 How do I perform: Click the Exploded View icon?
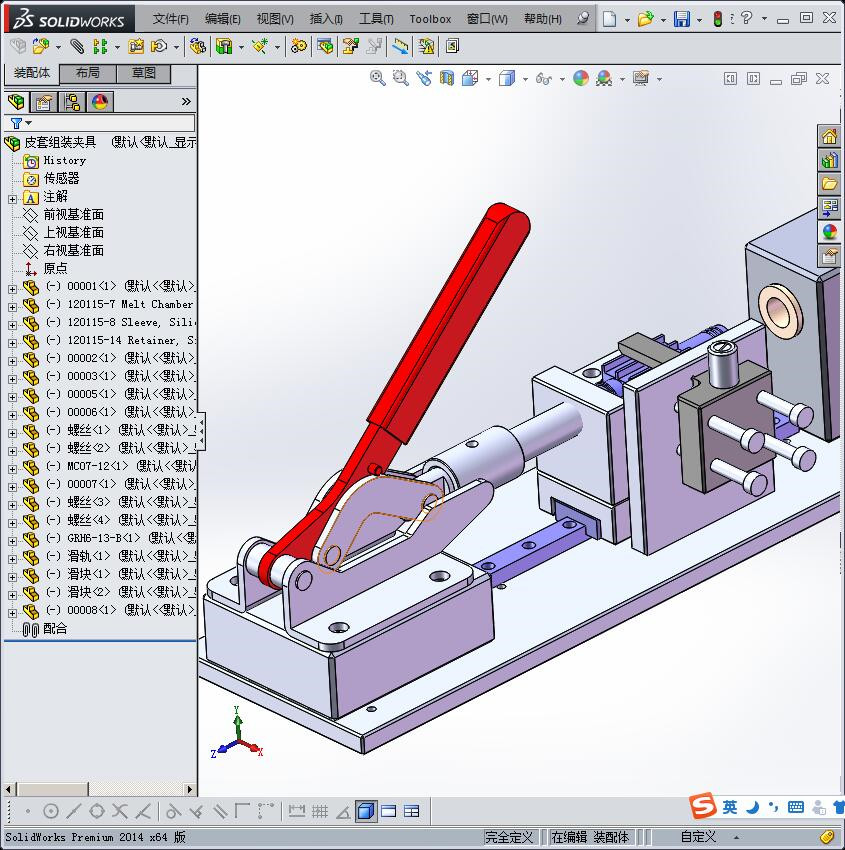(351, 47)
